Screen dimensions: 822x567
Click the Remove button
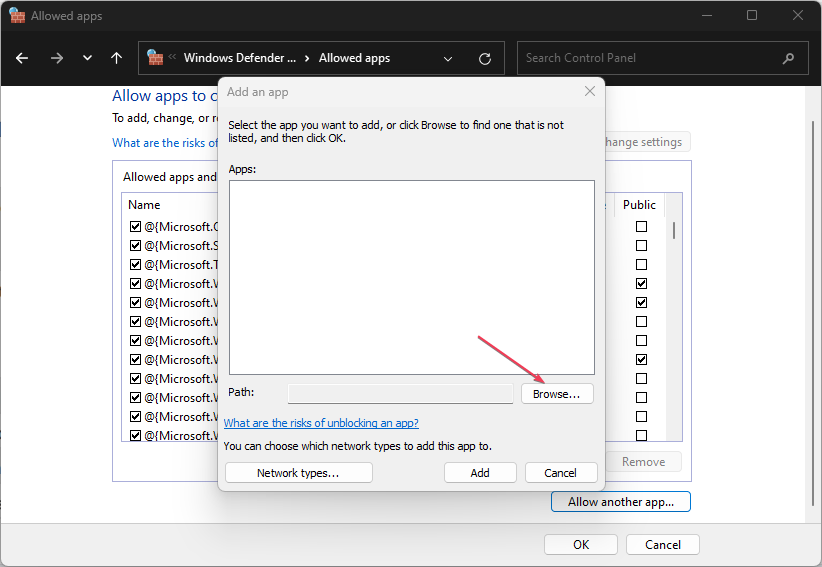[643, 462]
